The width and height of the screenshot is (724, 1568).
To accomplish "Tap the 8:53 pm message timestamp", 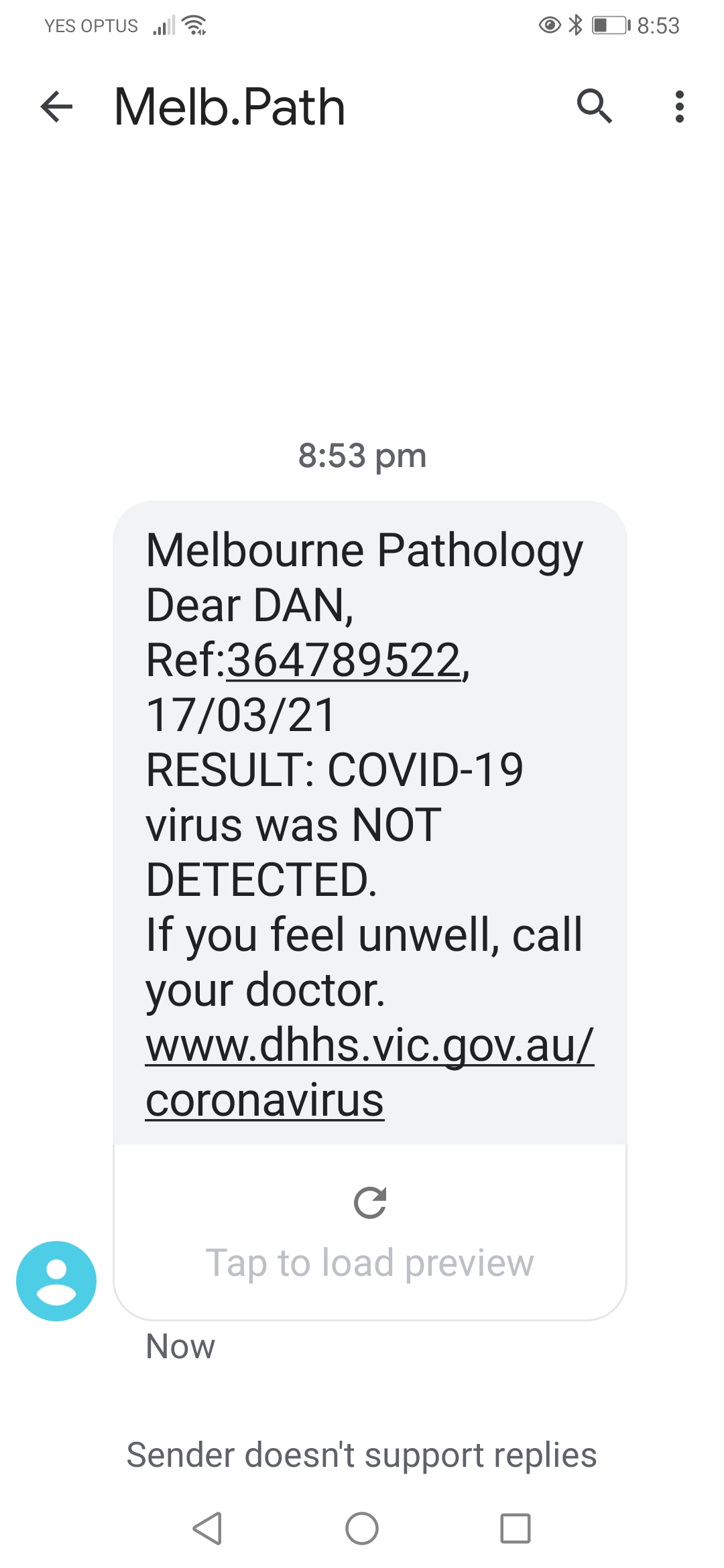I will pyautogui.click(x=362, y=456).
